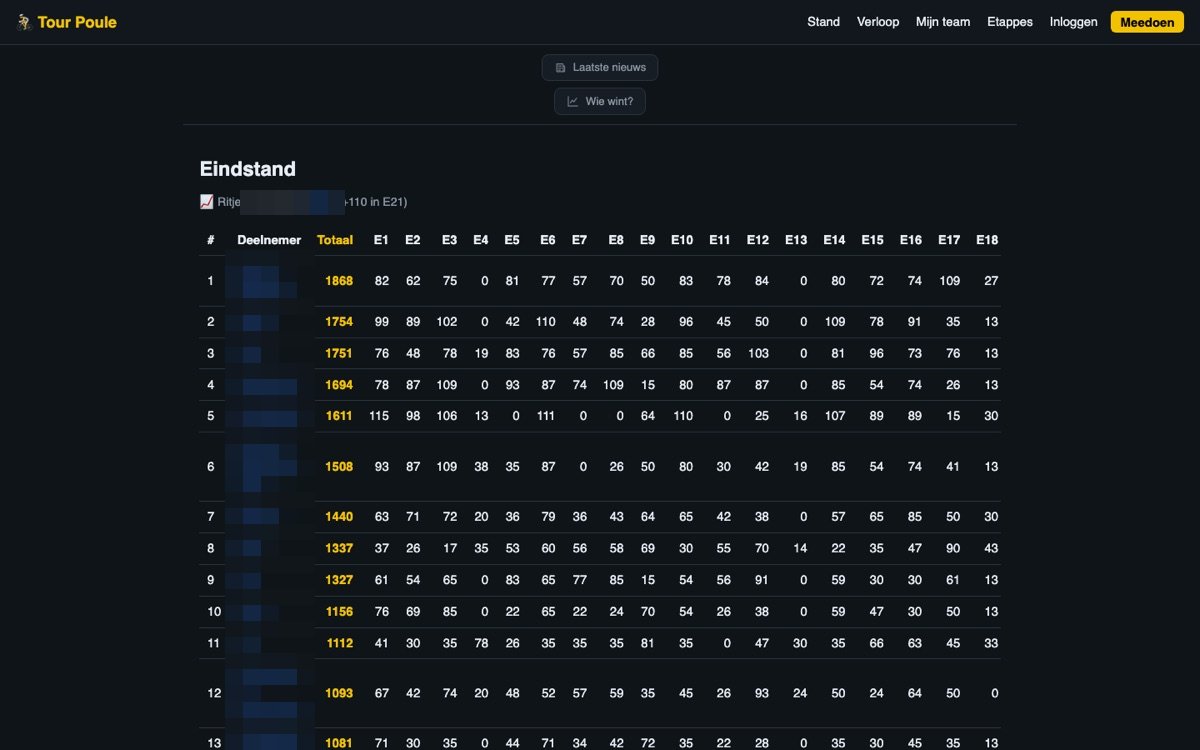
Task: Click the Totaal column header
Action: pyautogui.click(x=335, y=240)
